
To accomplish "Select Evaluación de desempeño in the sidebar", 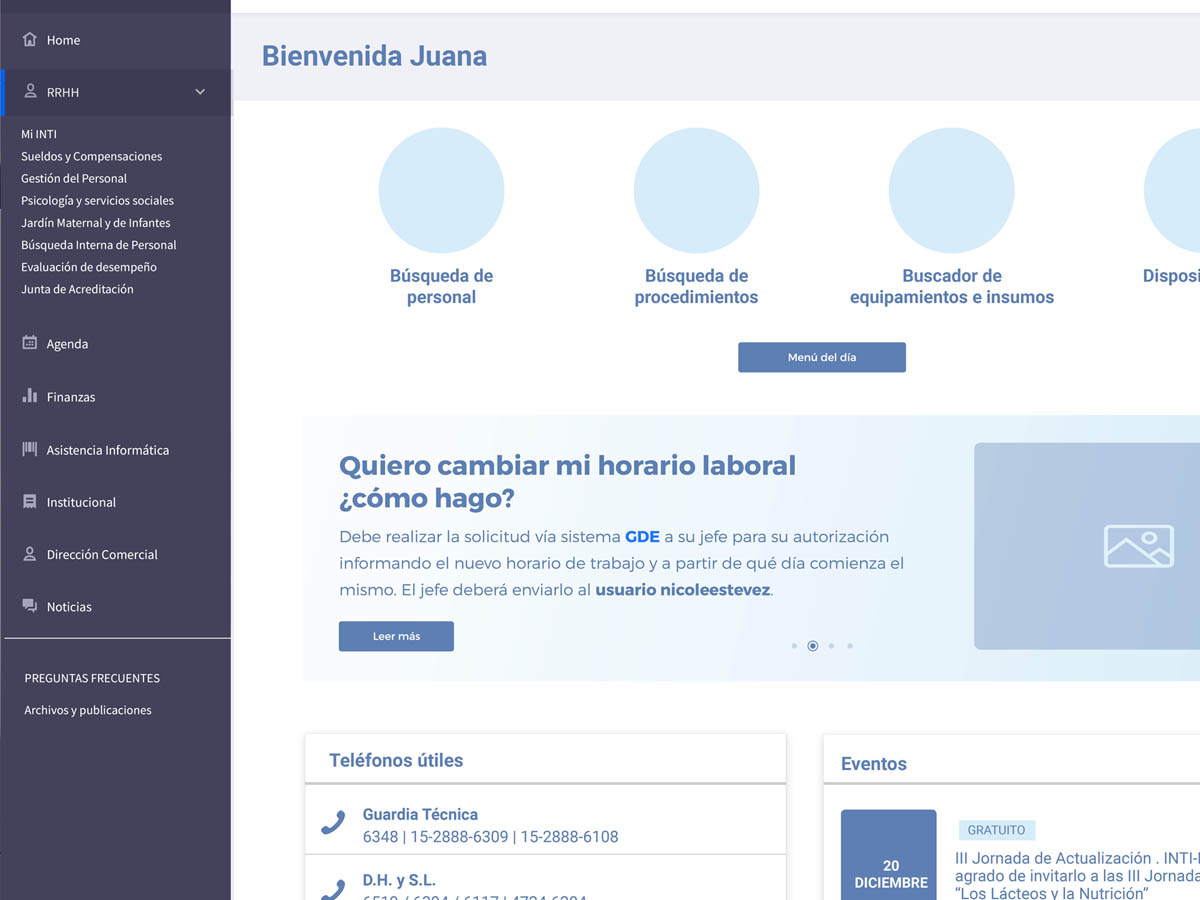I will pos(90,267).
